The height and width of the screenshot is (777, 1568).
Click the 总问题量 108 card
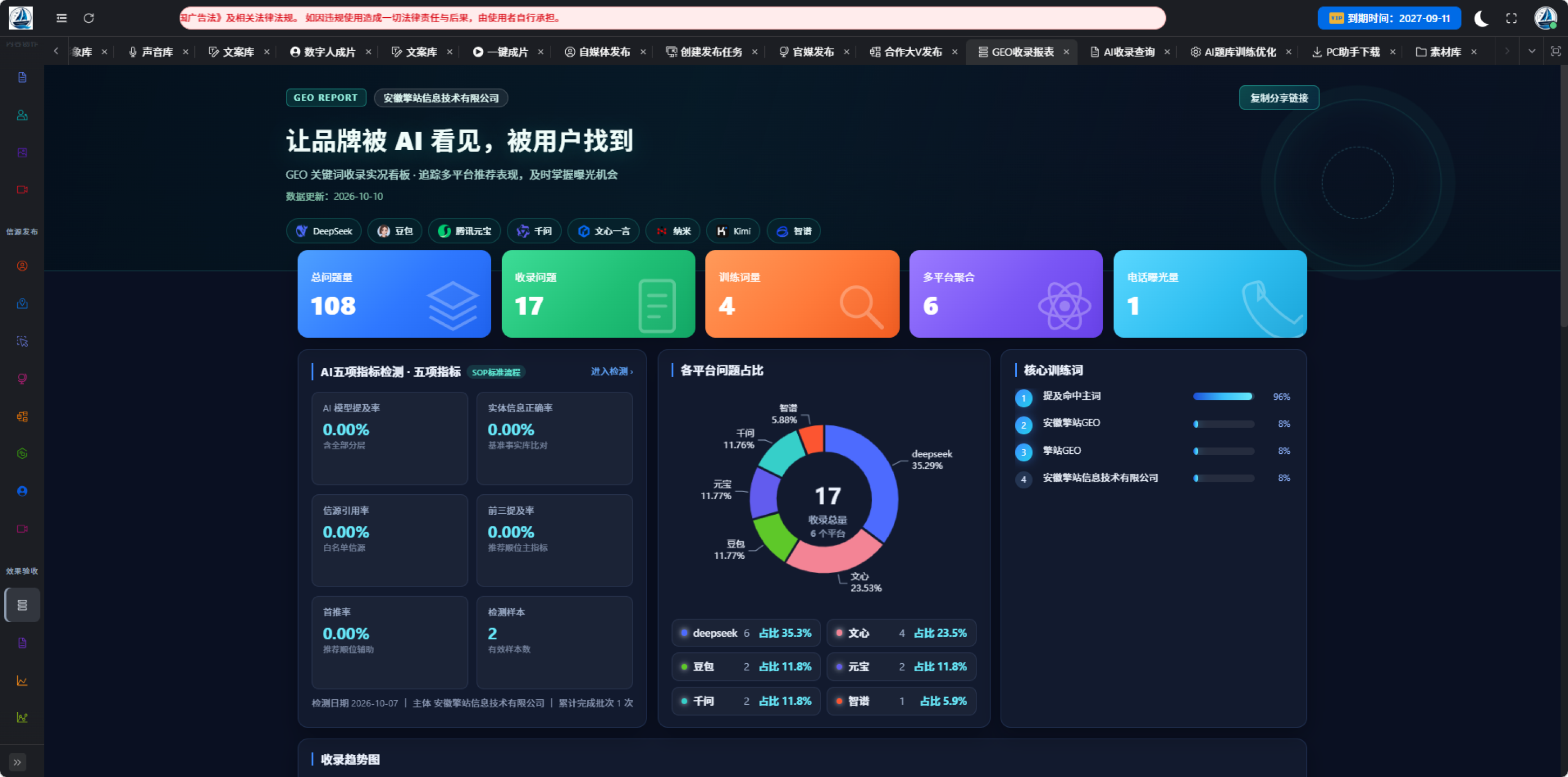pyautogui.click(x=394, y=294)
